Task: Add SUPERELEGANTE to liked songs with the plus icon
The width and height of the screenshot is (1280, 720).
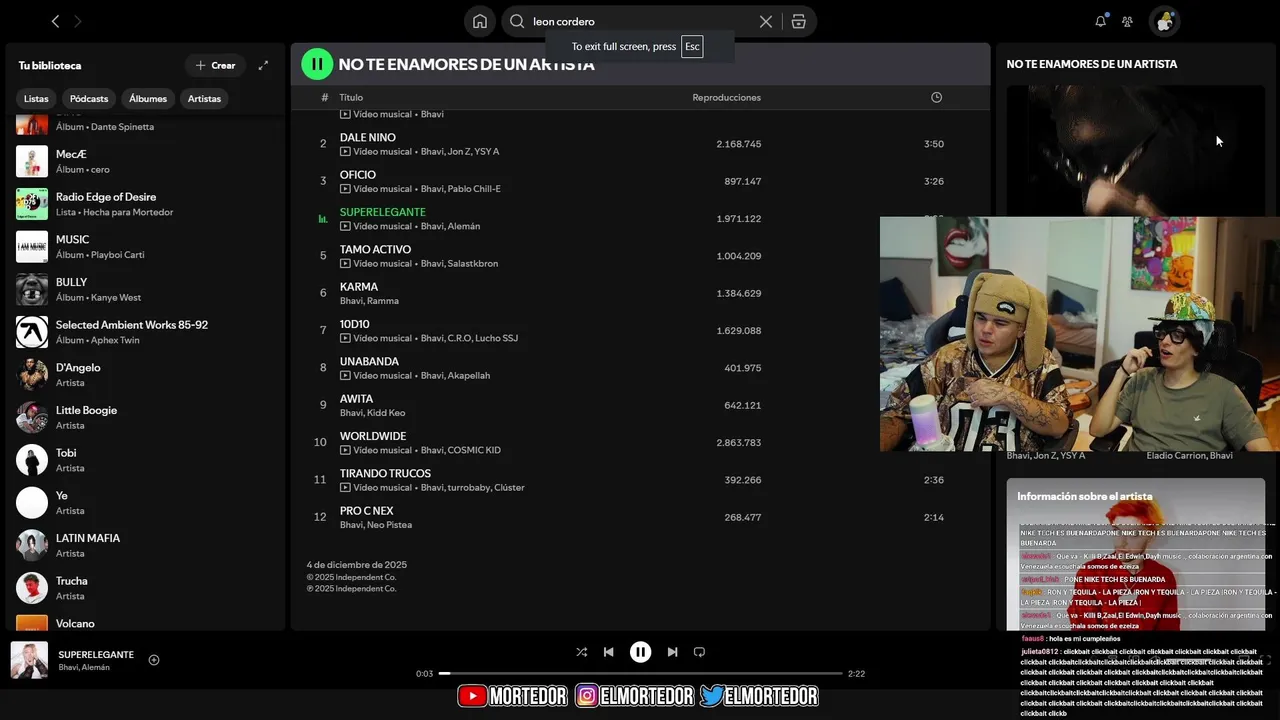Action: pos(154,660)
